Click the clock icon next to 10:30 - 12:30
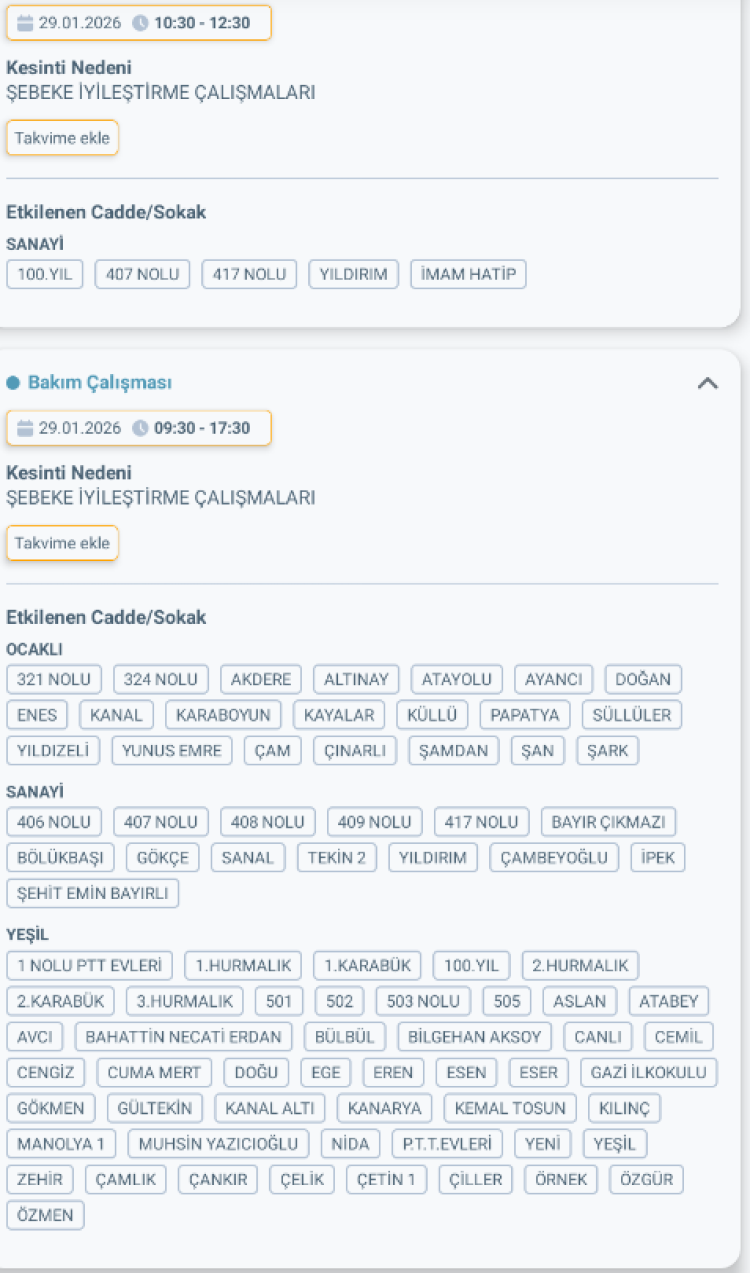Image resolution: width=750 pixels, height=1273 pixels. (140, 23)
